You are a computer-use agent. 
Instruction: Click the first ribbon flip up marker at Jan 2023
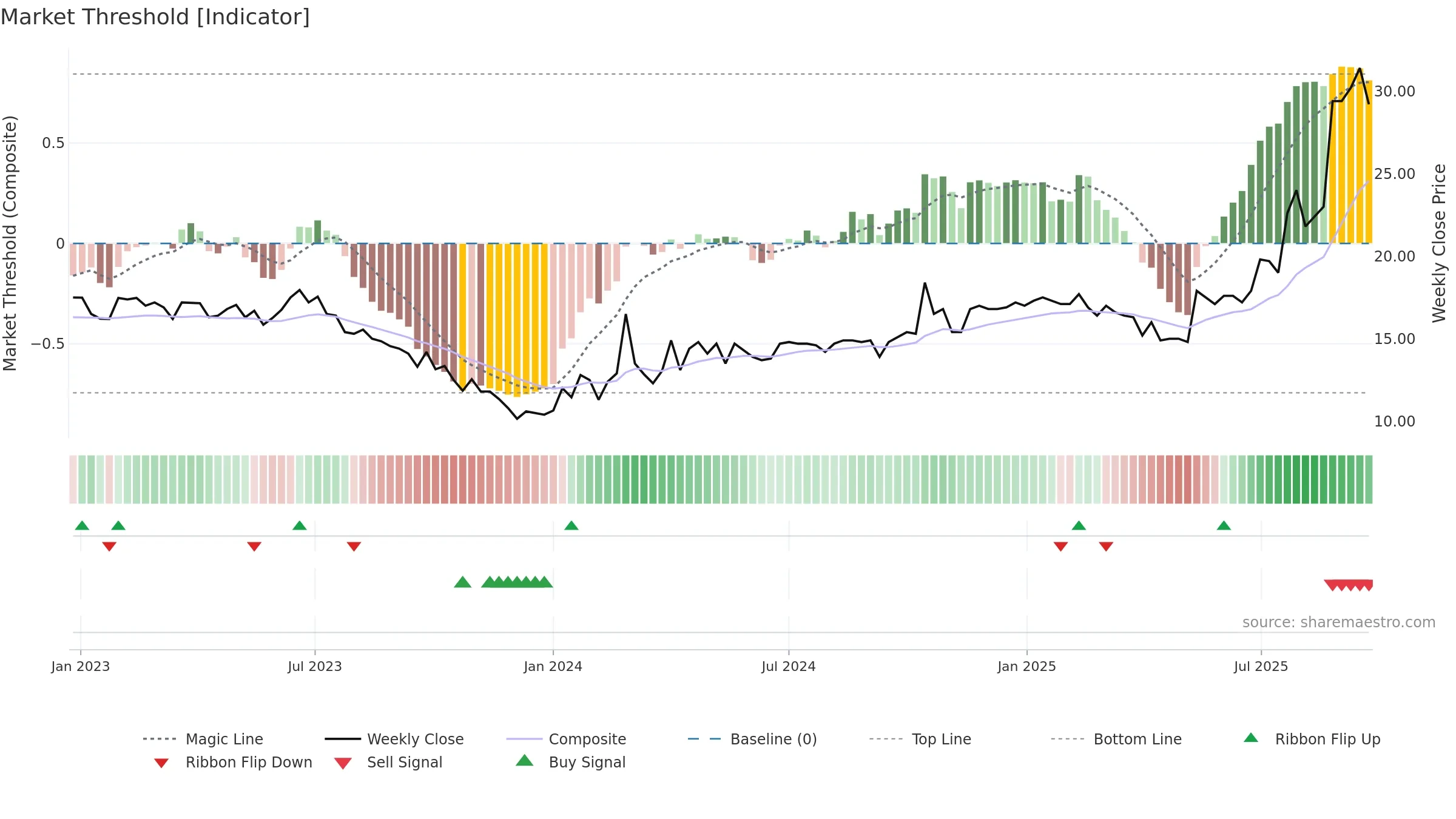click(82, 525)
